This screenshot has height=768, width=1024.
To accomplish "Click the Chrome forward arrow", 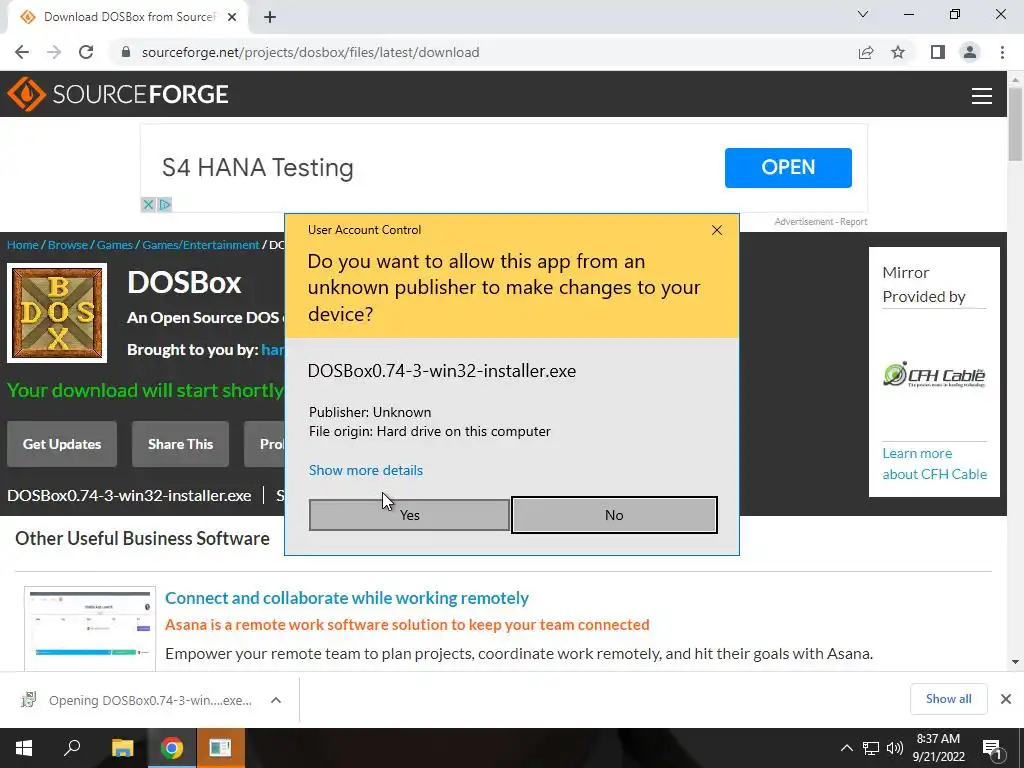I will 54,52.
